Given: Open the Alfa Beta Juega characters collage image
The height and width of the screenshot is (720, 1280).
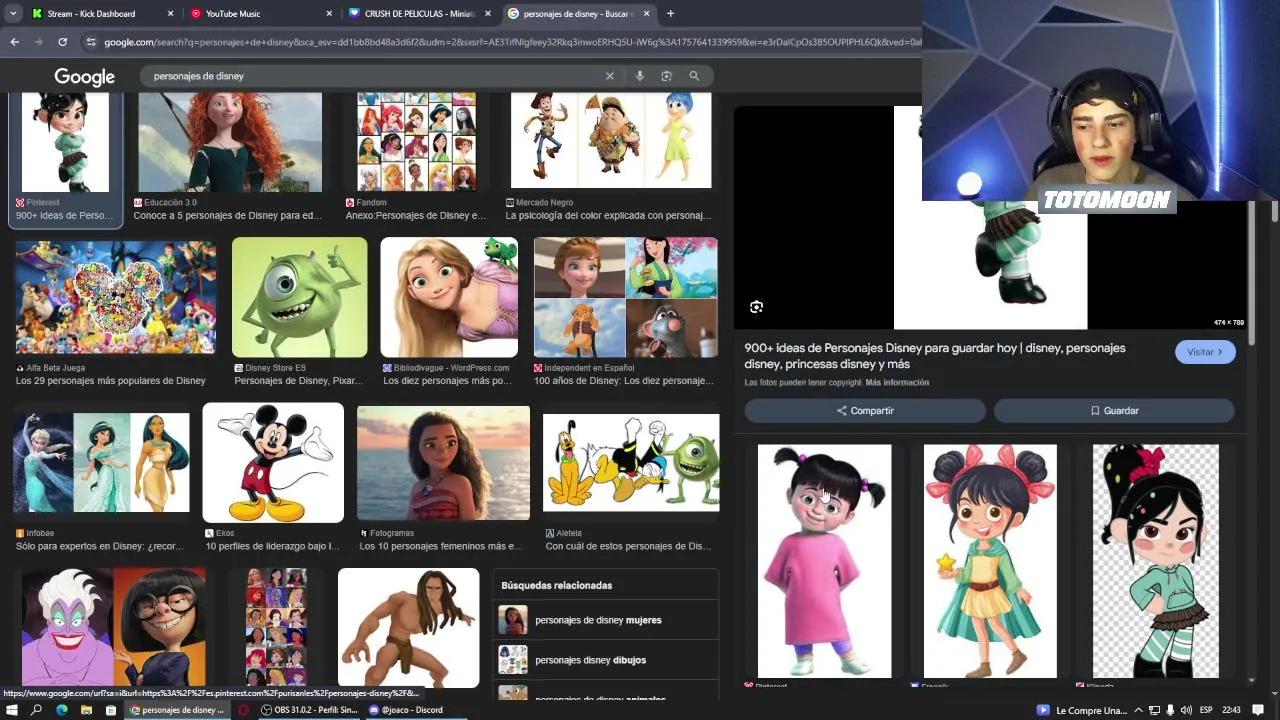Looking at the screenshot, I should [115, 297].
